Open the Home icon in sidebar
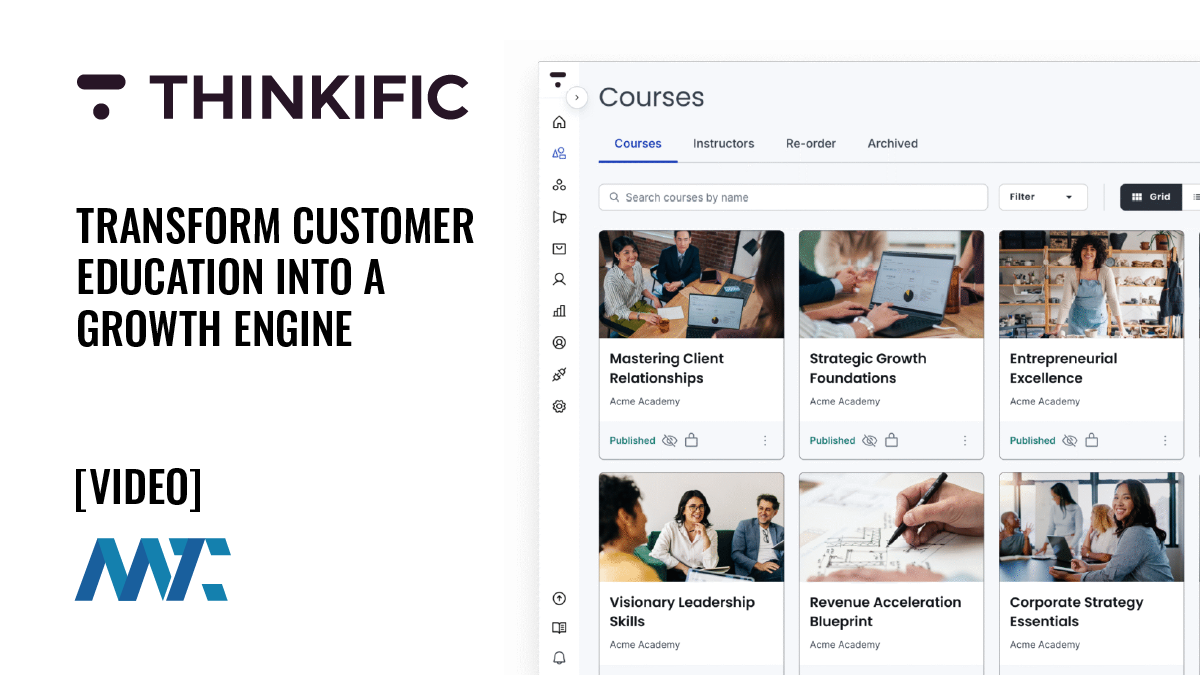 click(559, 122)
